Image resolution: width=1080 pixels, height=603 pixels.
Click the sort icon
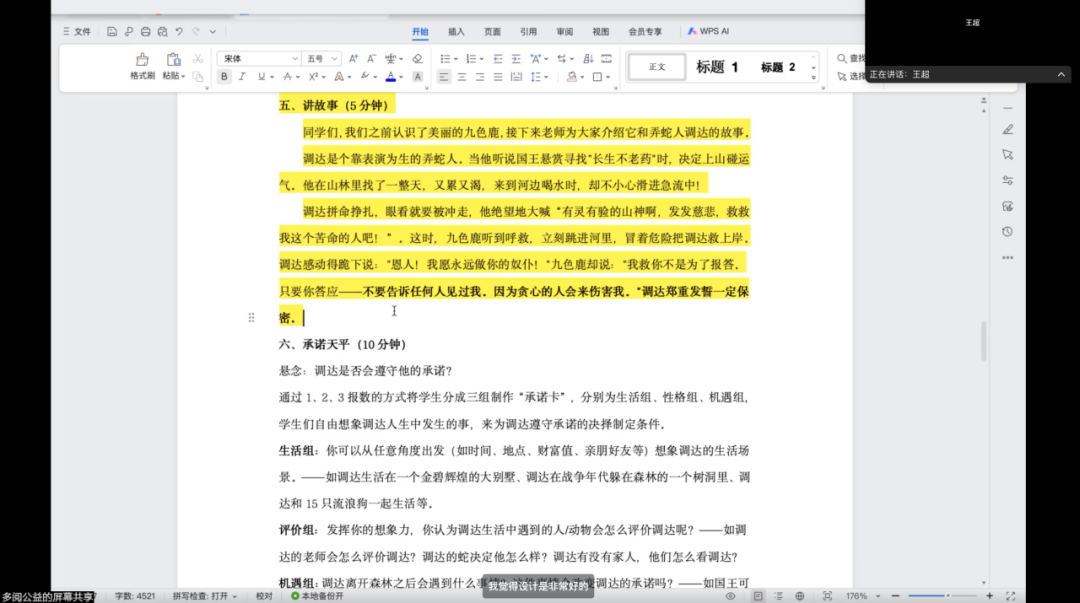(x=588, y=59)
